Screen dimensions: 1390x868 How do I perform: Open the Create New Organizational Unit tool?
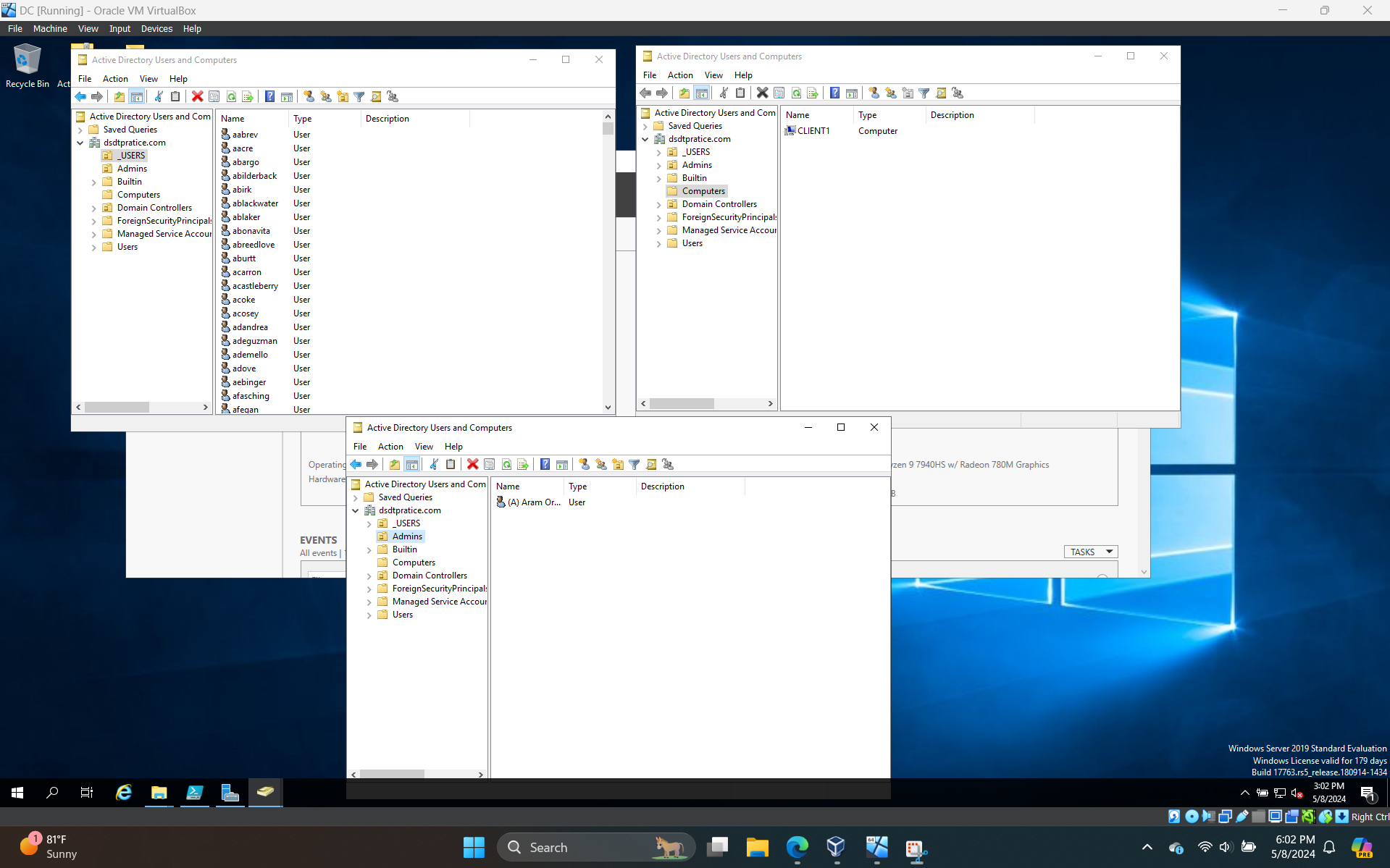343,96
